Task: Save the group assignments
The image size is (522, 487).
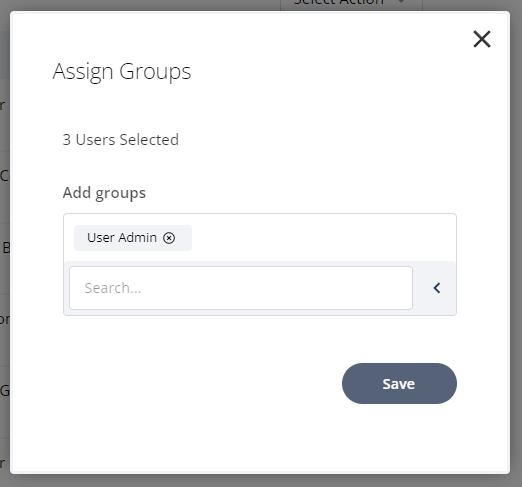Action: 399,384
